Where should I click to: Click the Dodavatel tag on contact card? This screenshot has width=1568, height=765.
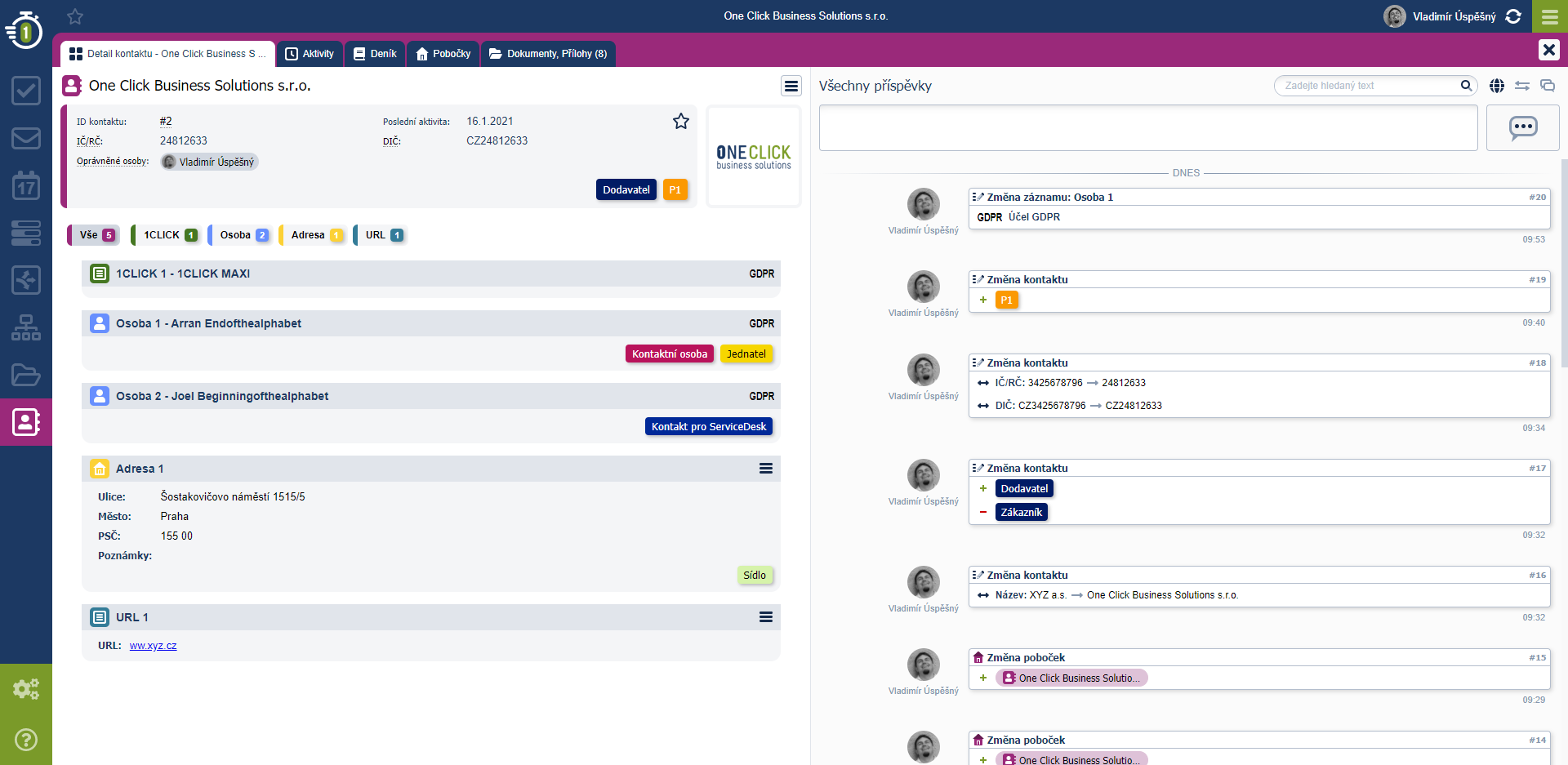click(x=626, y=189)
